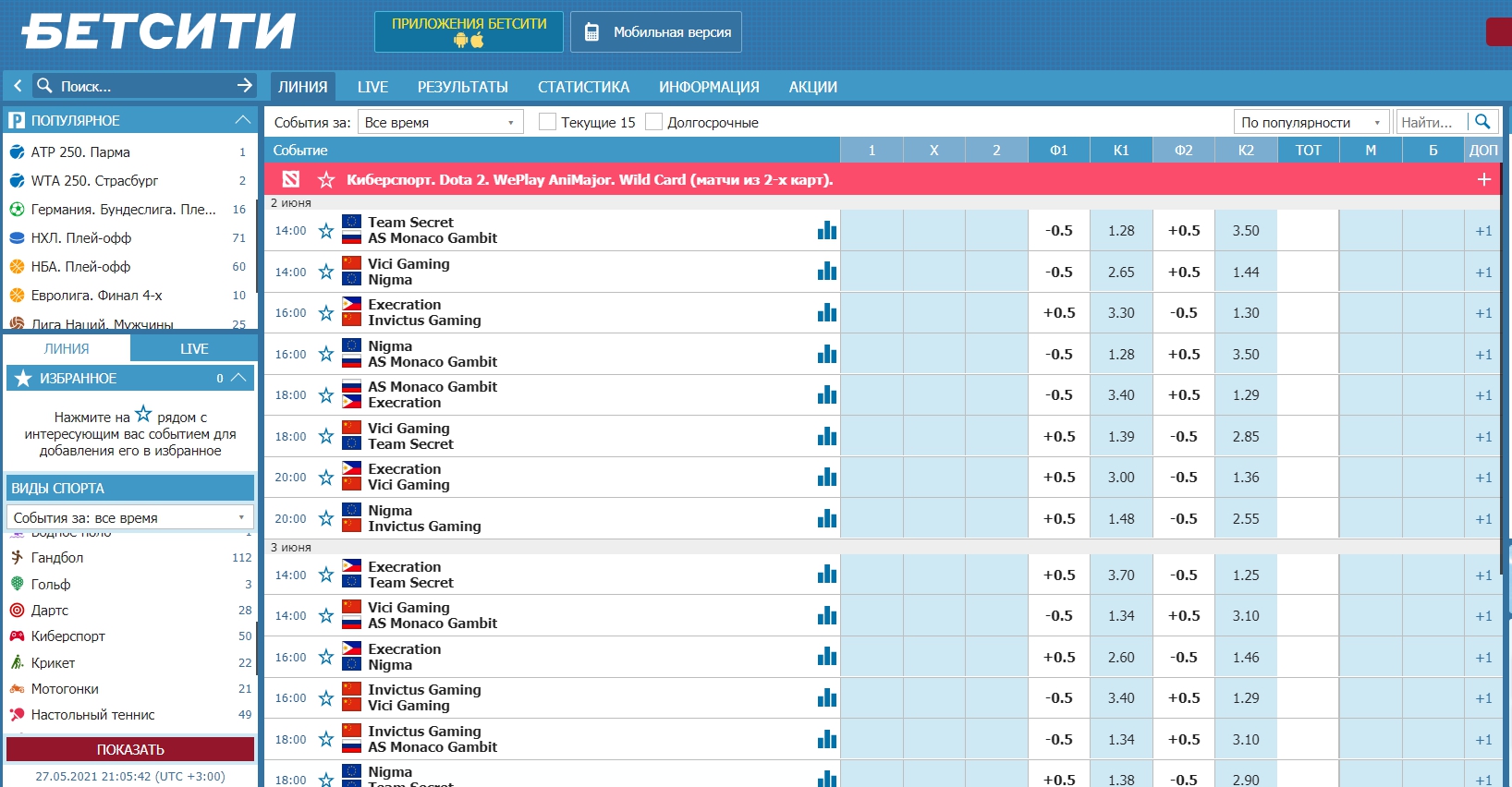The image size is (1512, 787).
Task: Collapse the ПОПУЛЯРНОЕ section
Action: 242,120
